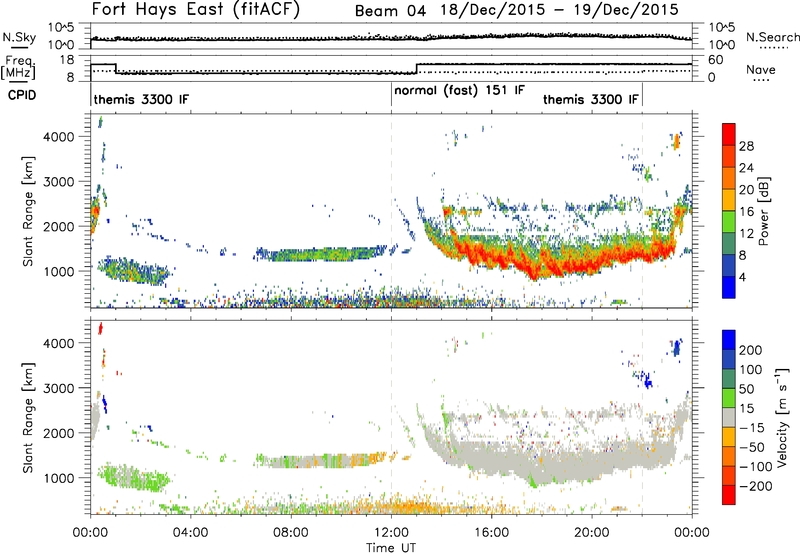Click the 'Time UT' axis label

(391, 548)
